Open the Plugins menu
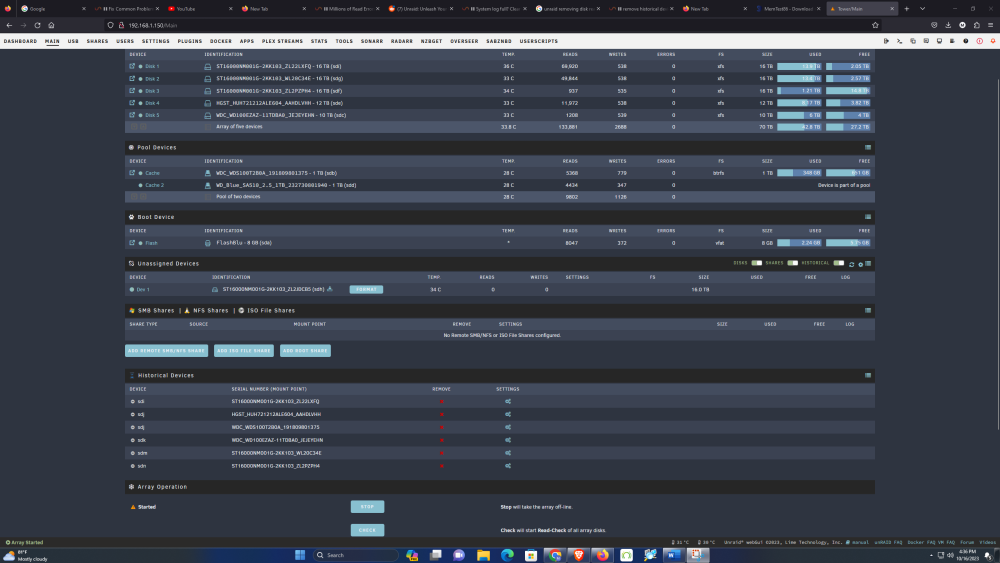 [189, 41]
